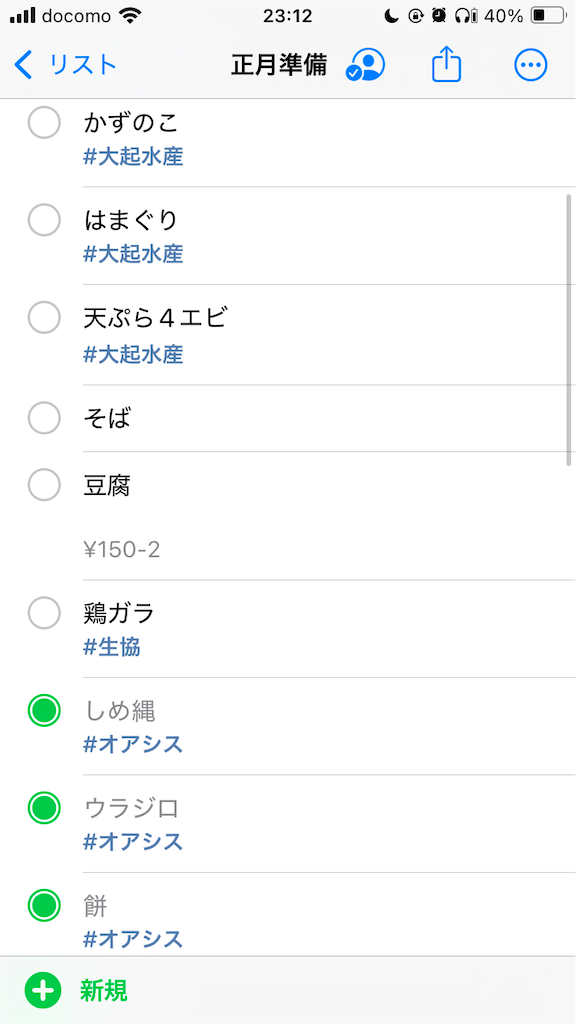Open the shared list collaborators icon
Image resolution: width=576 pixels, height=1024 pixels.
point(366,65)
